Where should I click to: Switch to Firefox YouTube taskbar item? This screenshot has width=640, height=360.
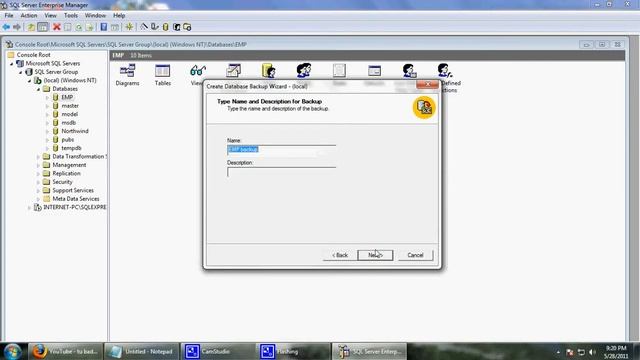pos(65,351)
